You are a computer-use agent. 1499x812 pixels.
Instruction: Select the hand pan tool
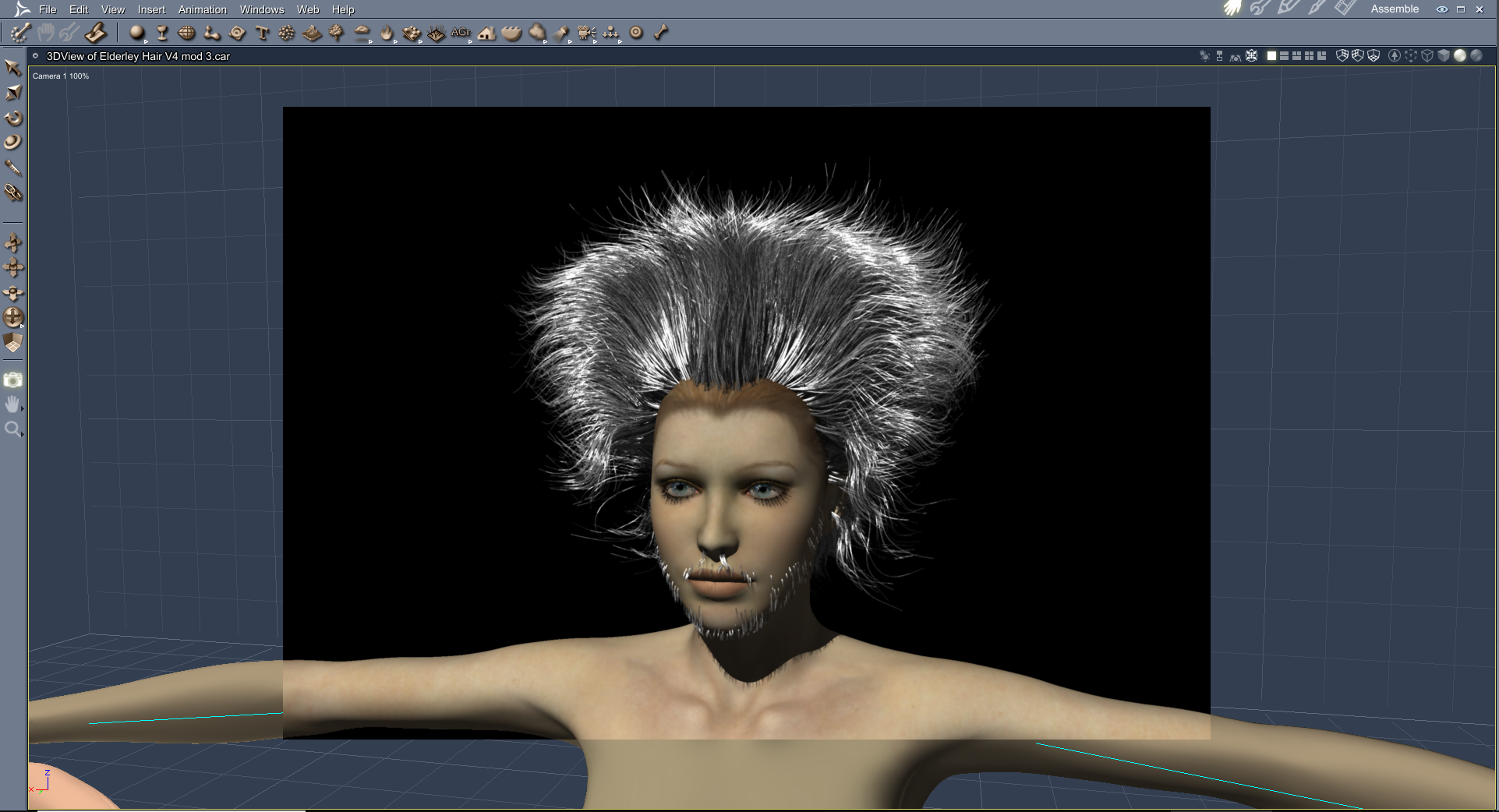[x=13, y=404]
